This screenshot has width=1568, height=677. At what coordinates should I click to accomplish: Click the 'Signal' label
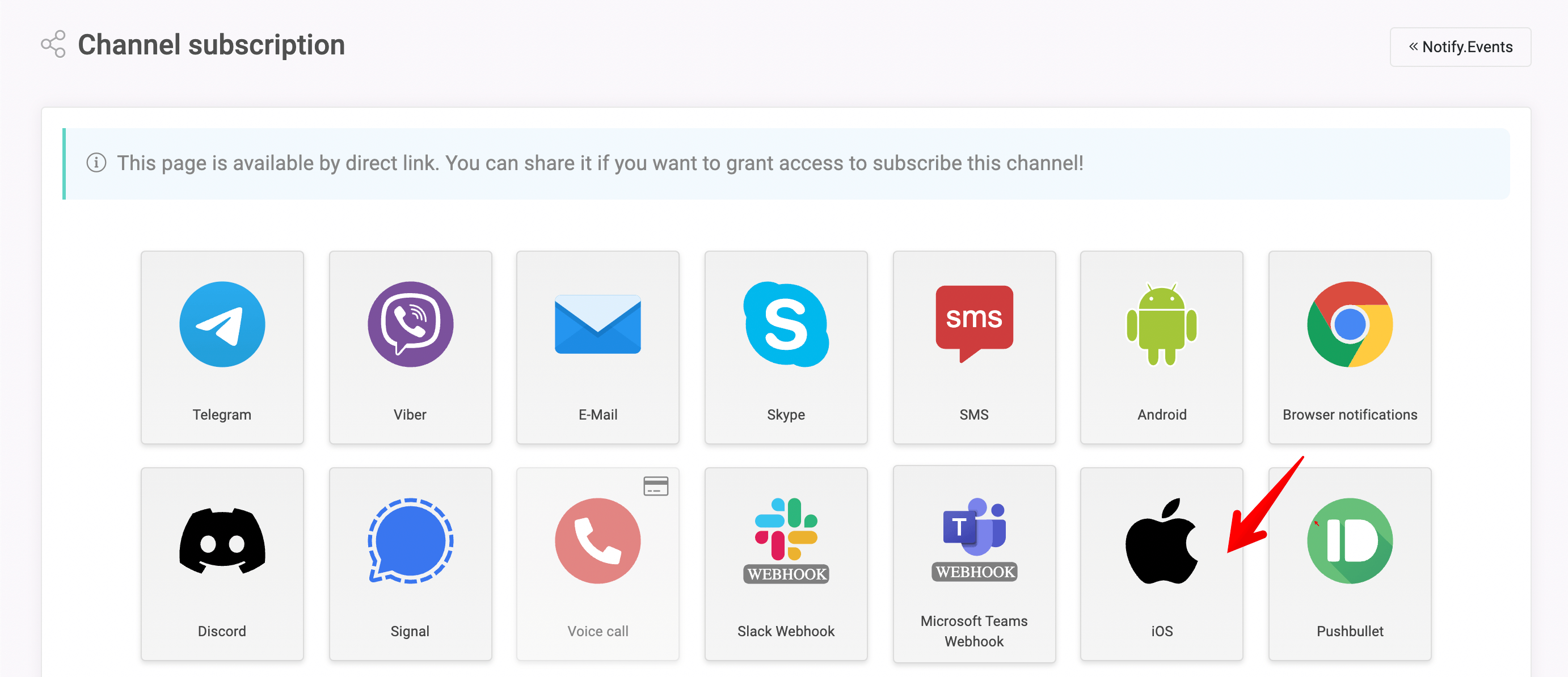click(x=410, y=631)
